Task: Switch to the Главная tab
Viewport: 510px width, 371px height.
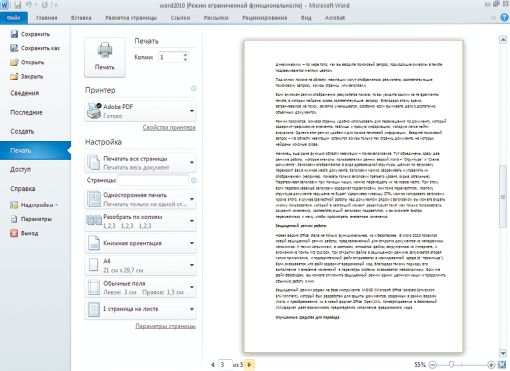Action: pyautogui.click(x=47, y=18)
